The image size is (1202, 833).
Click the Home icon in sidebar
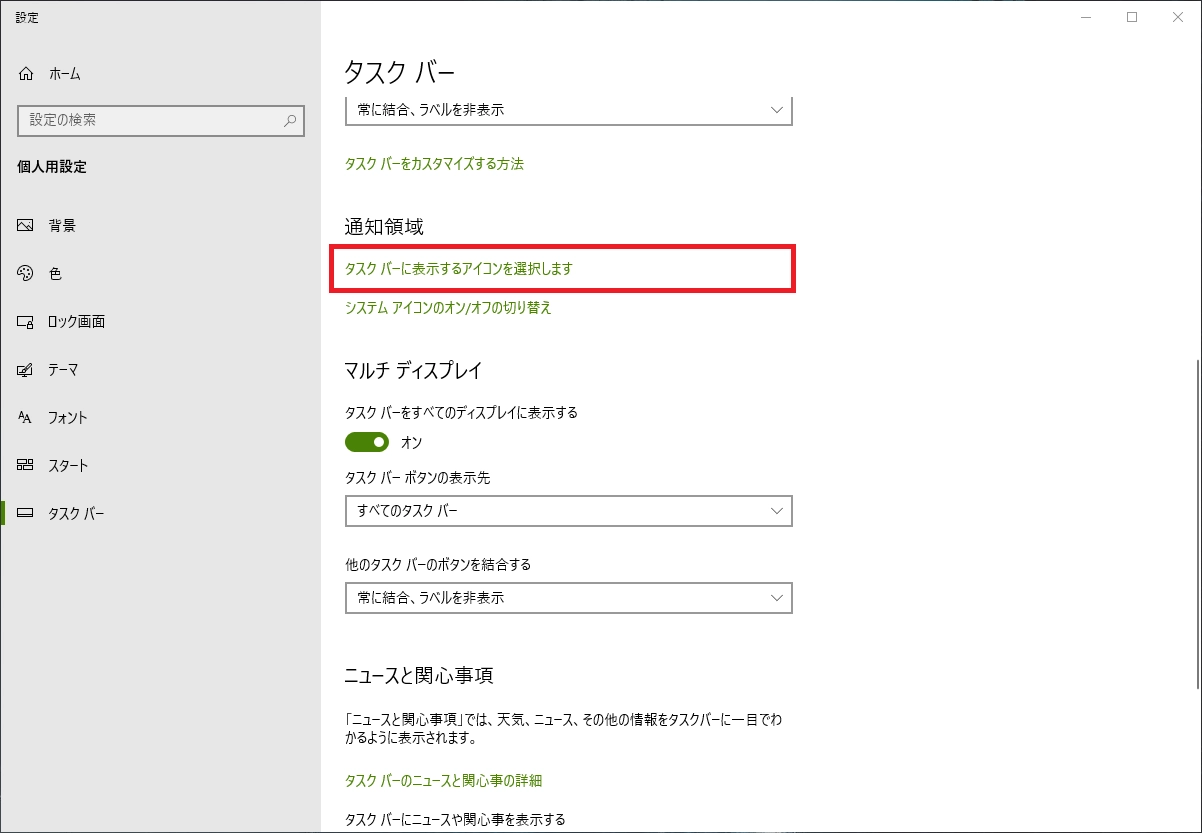coord(26,74)
